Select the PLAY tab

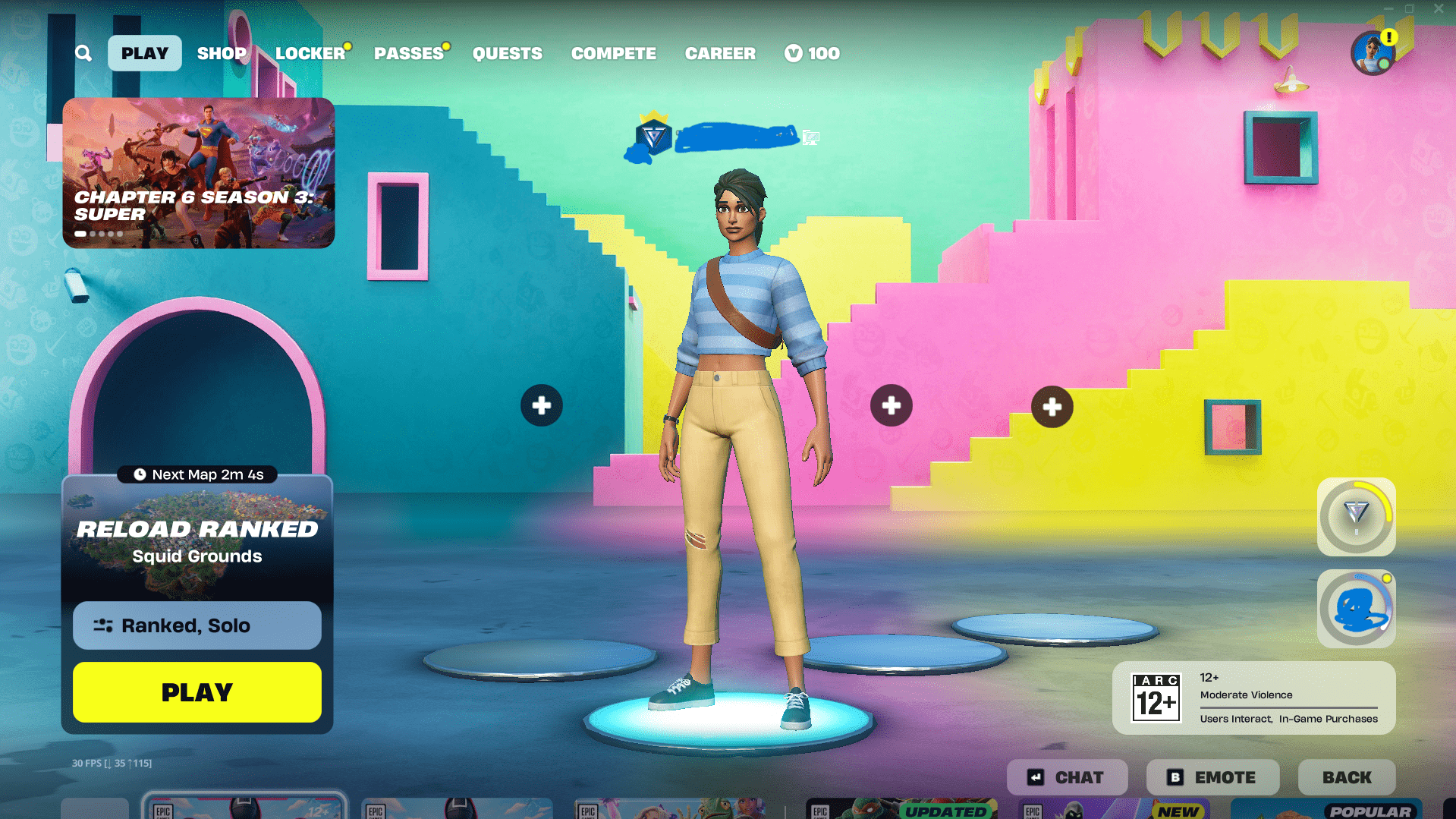point(145,53)
